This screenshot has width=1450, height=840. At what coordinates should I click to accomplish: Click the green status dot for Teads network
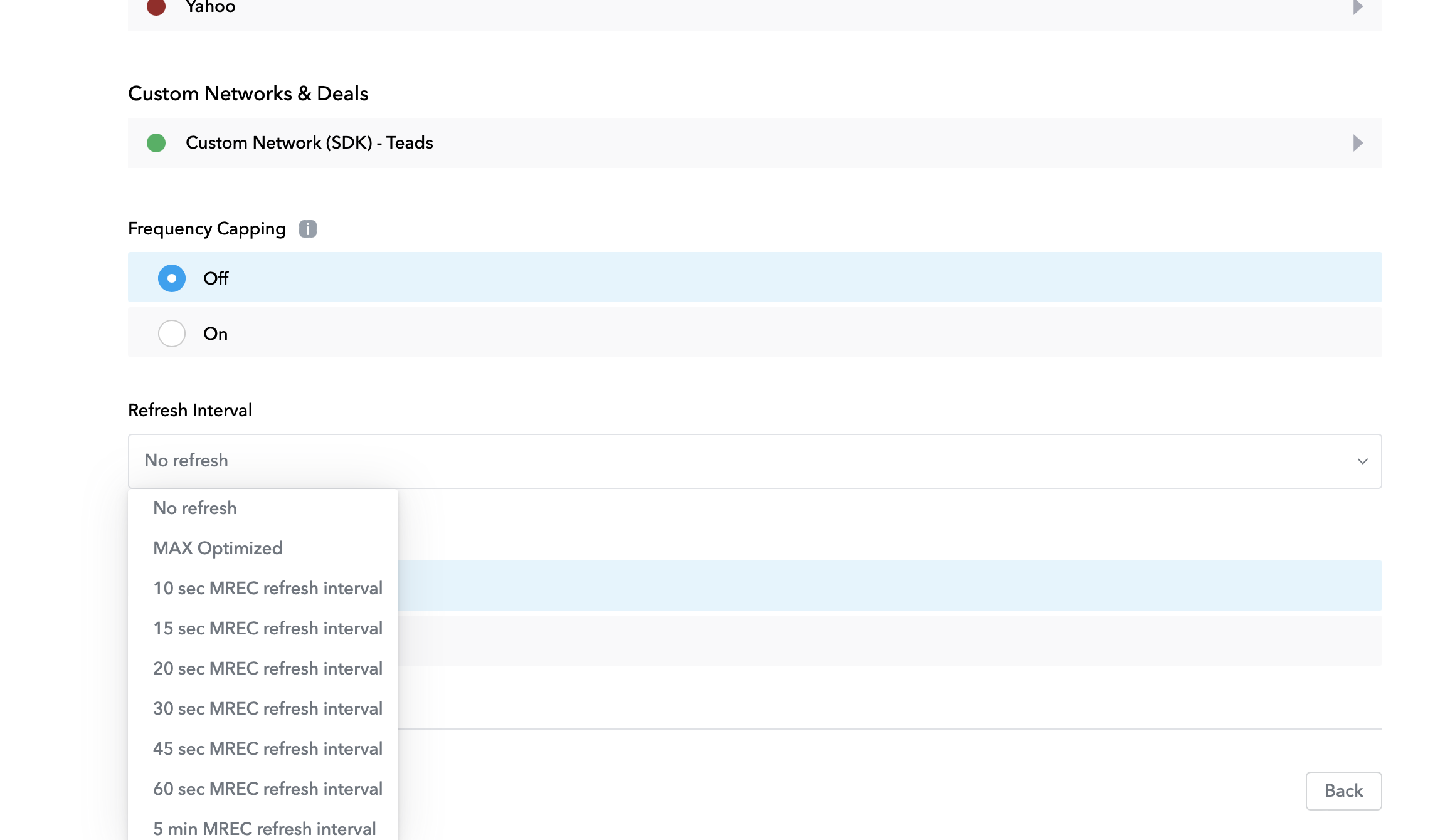pyautogui.click(x=157, y=143)
